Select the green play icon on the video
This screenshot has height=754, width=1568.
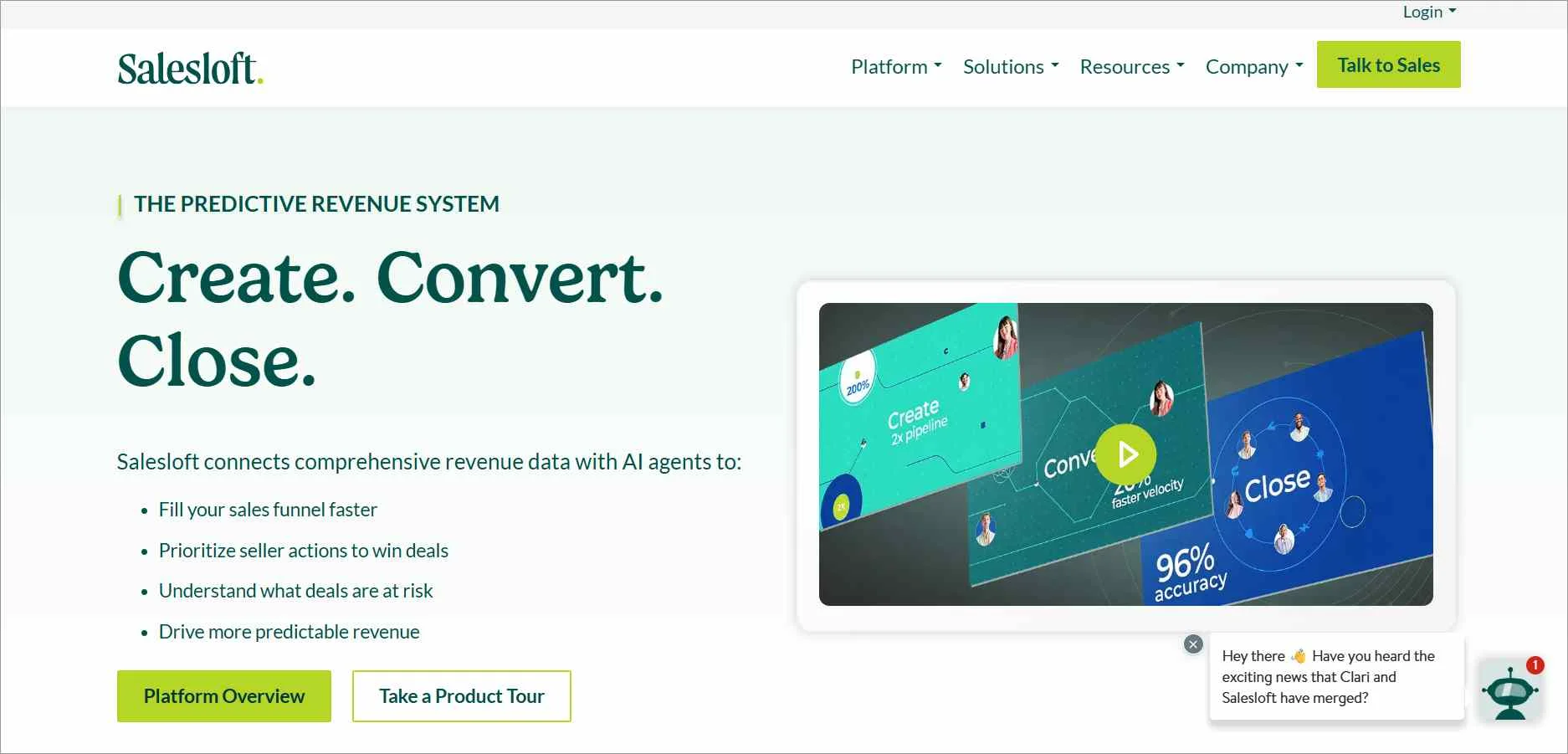click(1127, 454)
